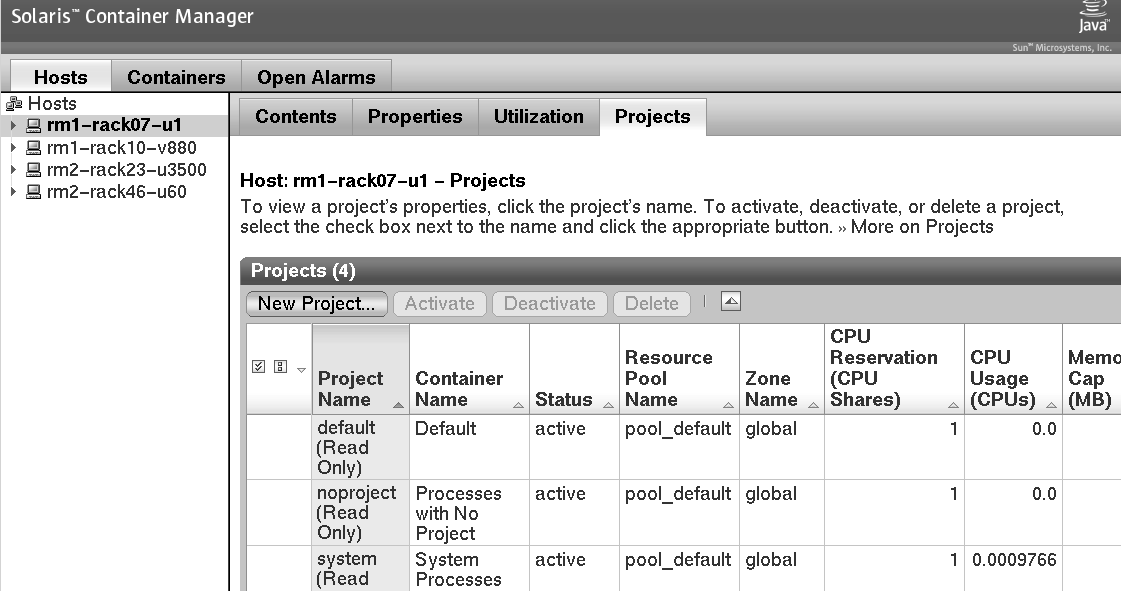Expand the rm2-rack23-u3500 host node

click(x=13, y=169)
